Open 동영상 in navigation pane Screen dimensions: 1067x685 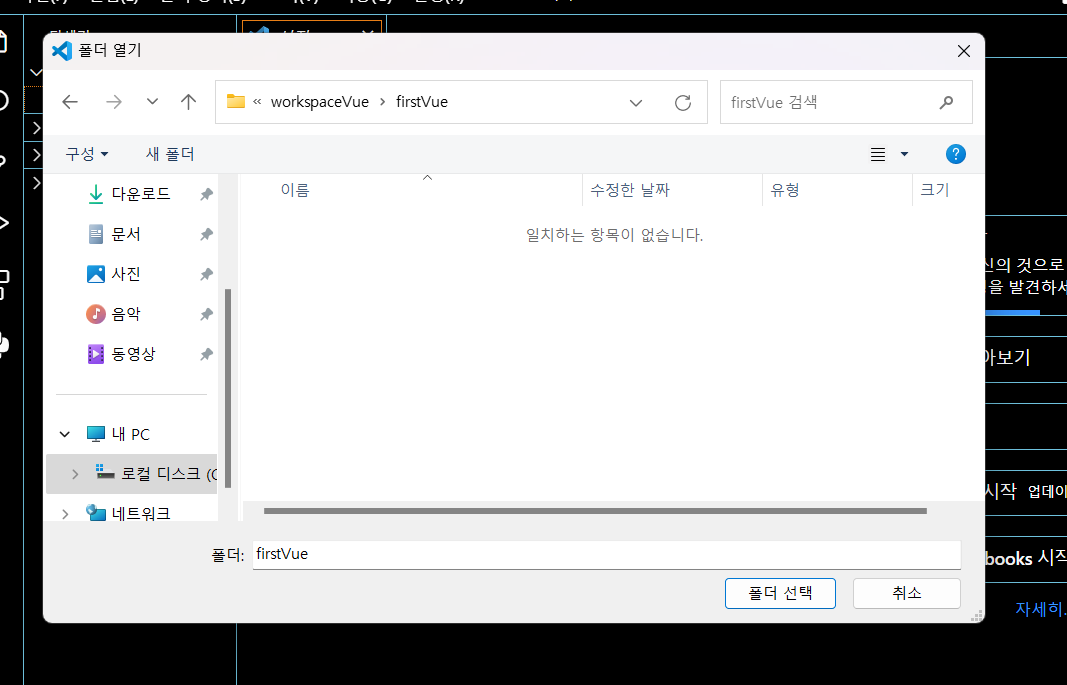(x=133, y=354)
